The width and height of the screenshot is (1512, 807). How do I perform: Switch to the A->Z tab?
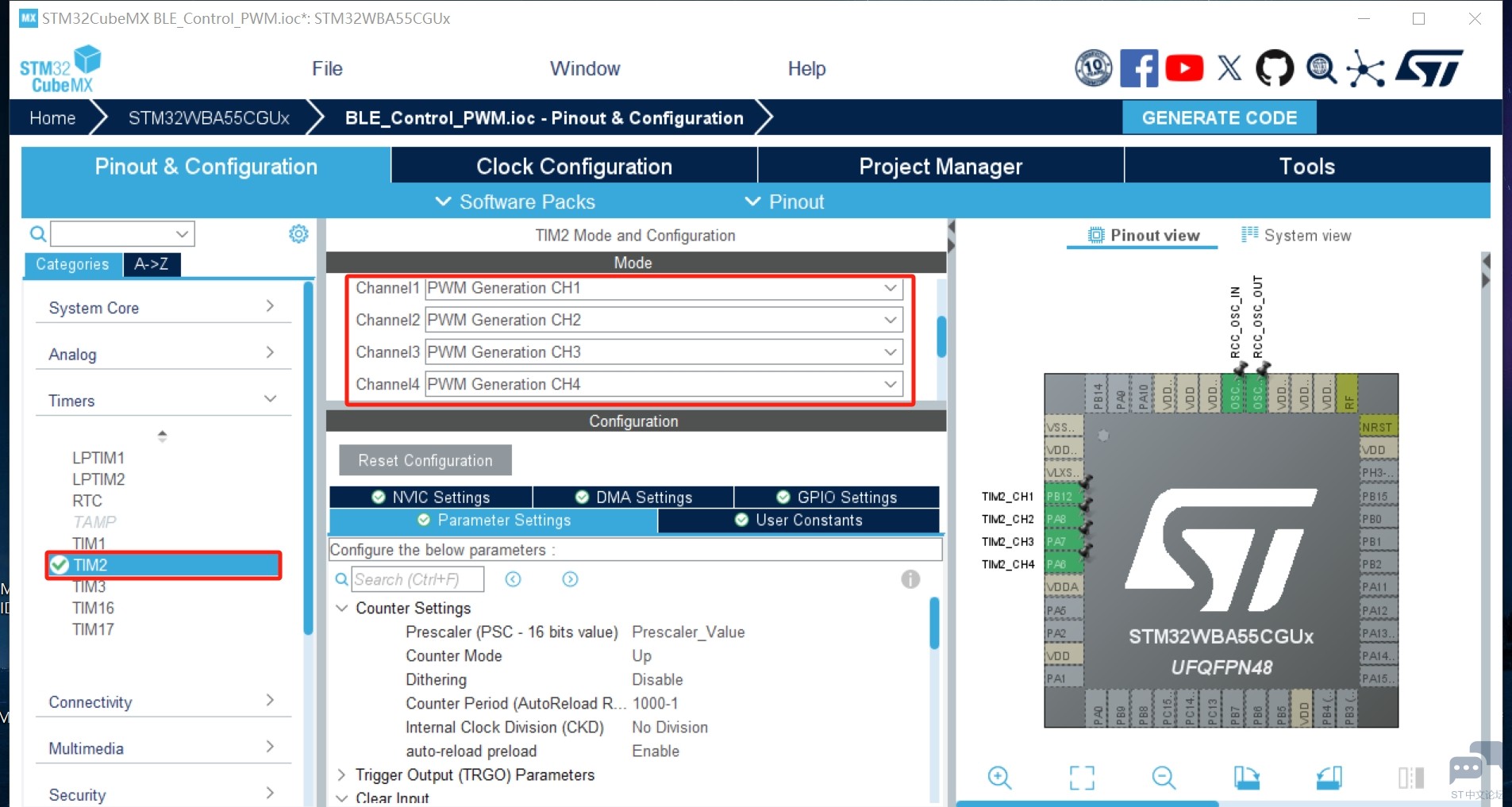[152, 264]
